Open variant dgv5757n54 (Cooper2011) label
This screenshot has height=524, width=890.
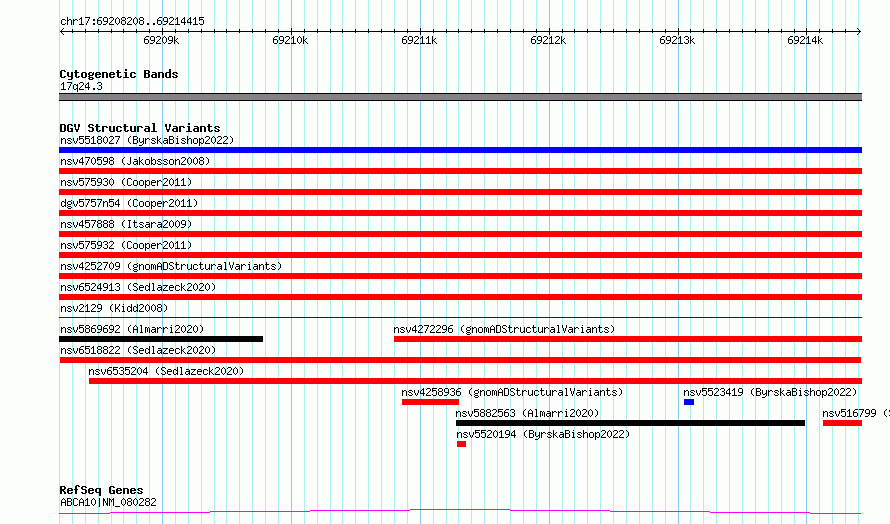pos(129,203)
